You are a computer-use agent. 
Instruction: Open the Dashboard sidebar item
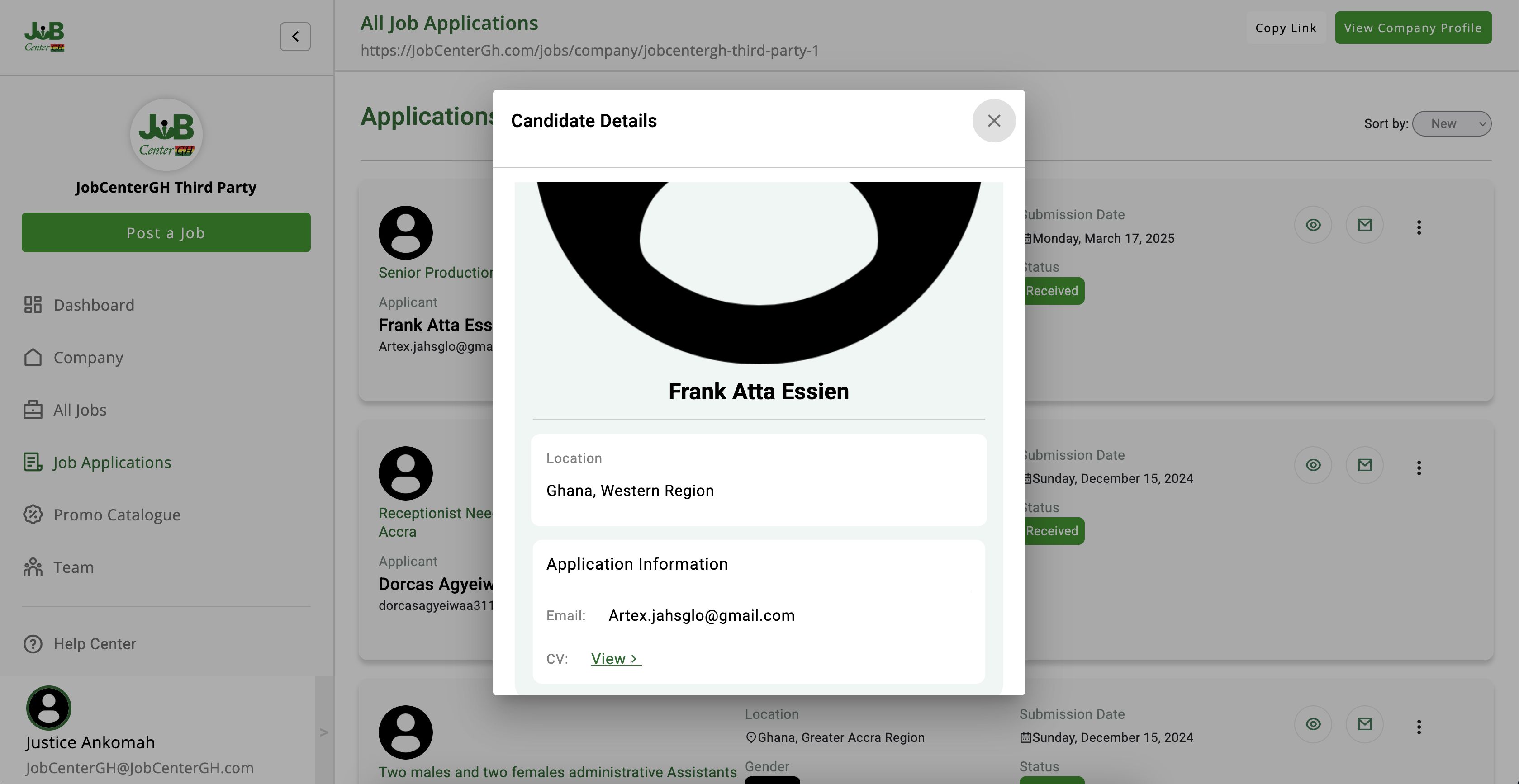coord(94,305)
